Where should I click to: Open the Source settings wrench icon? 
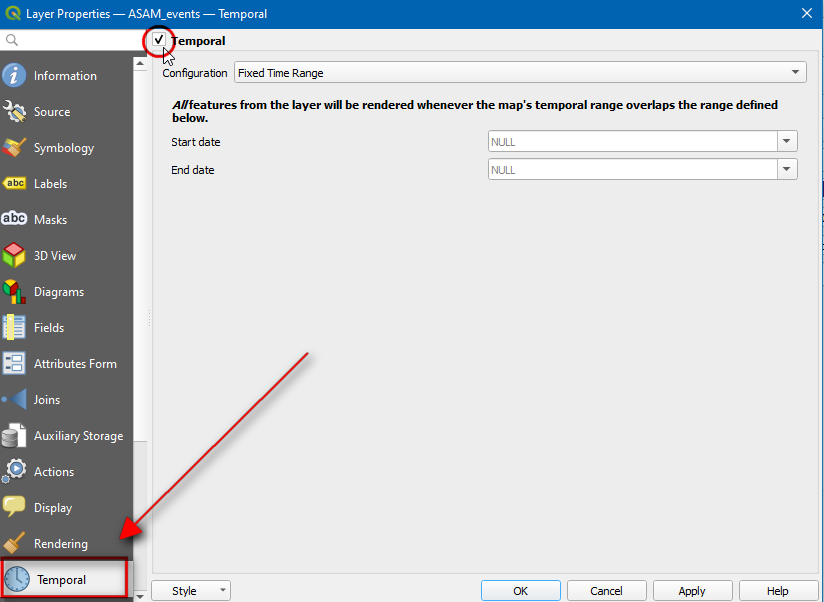[x=15, y=112]
